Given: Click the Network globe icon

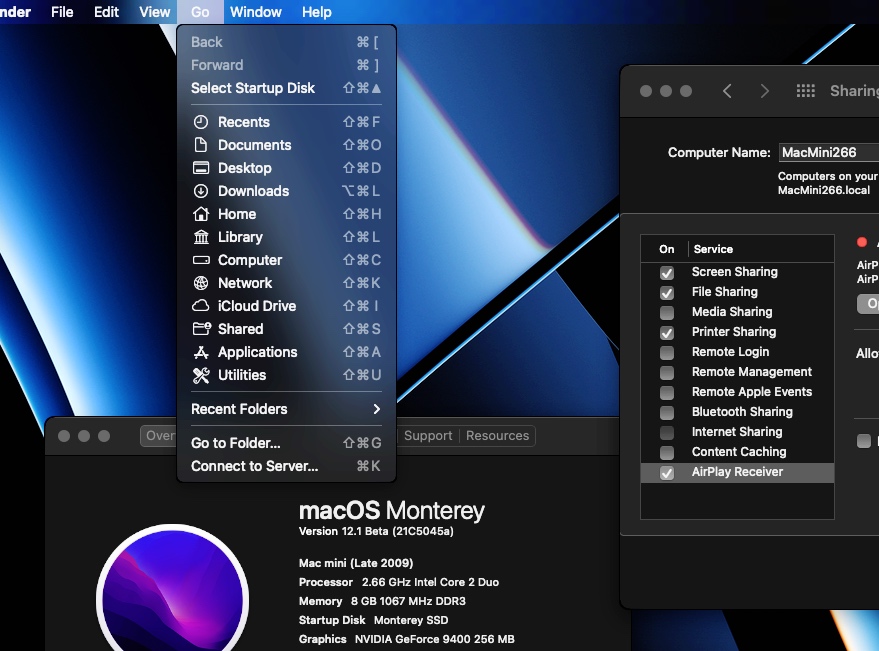Looking at the screenshot, I should click(201, 283).
